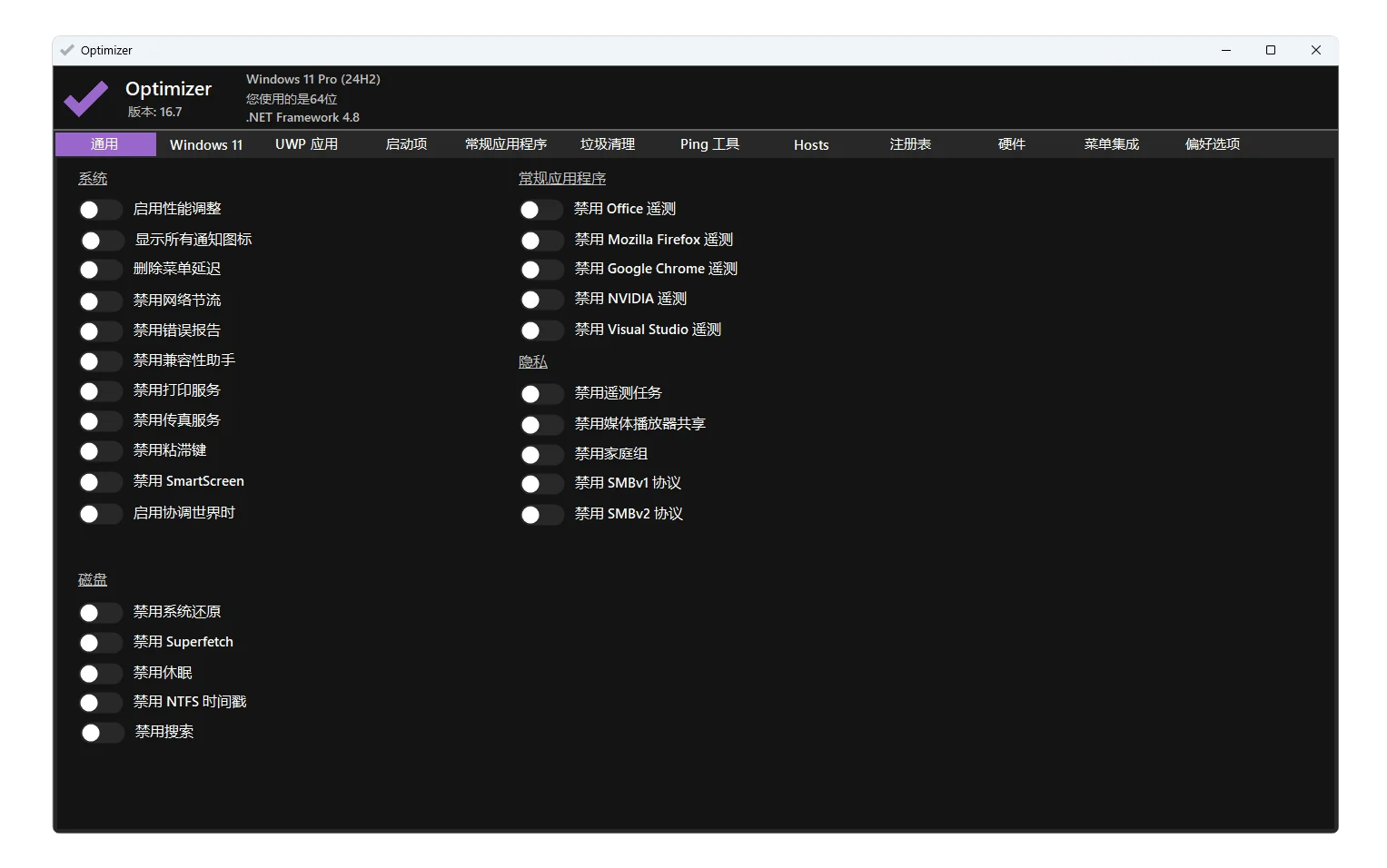Go to the 启动项 tab
The width and height of the screenshot is (1387, 868).
406,144
